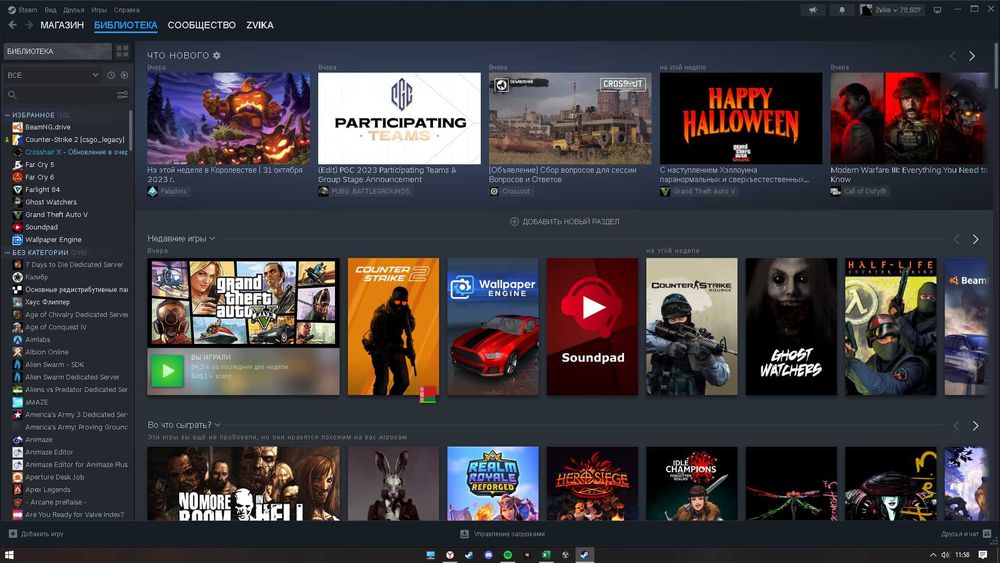Click the plus icon to add a new shelf
The width and height of the screenshot is (1000, 563).
tap(514, 221)
